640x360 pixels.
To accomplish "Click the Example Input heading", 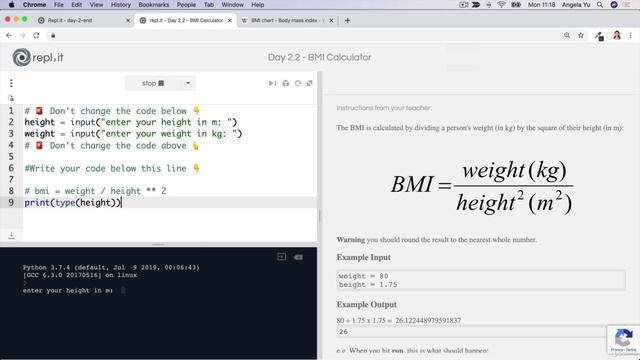I will 363,258.
